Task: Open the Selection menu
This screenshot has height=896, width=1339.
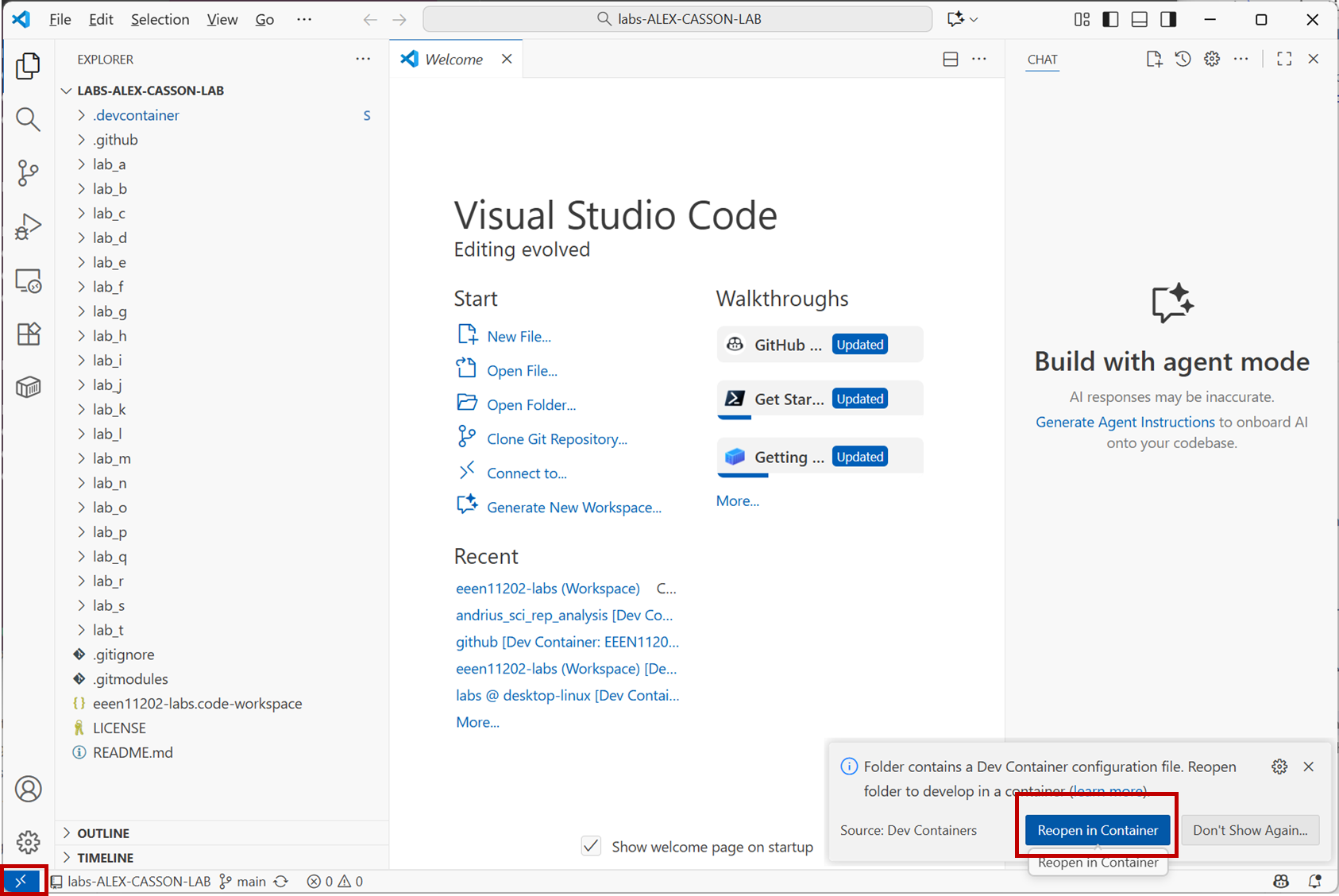Action: [160, 19]
